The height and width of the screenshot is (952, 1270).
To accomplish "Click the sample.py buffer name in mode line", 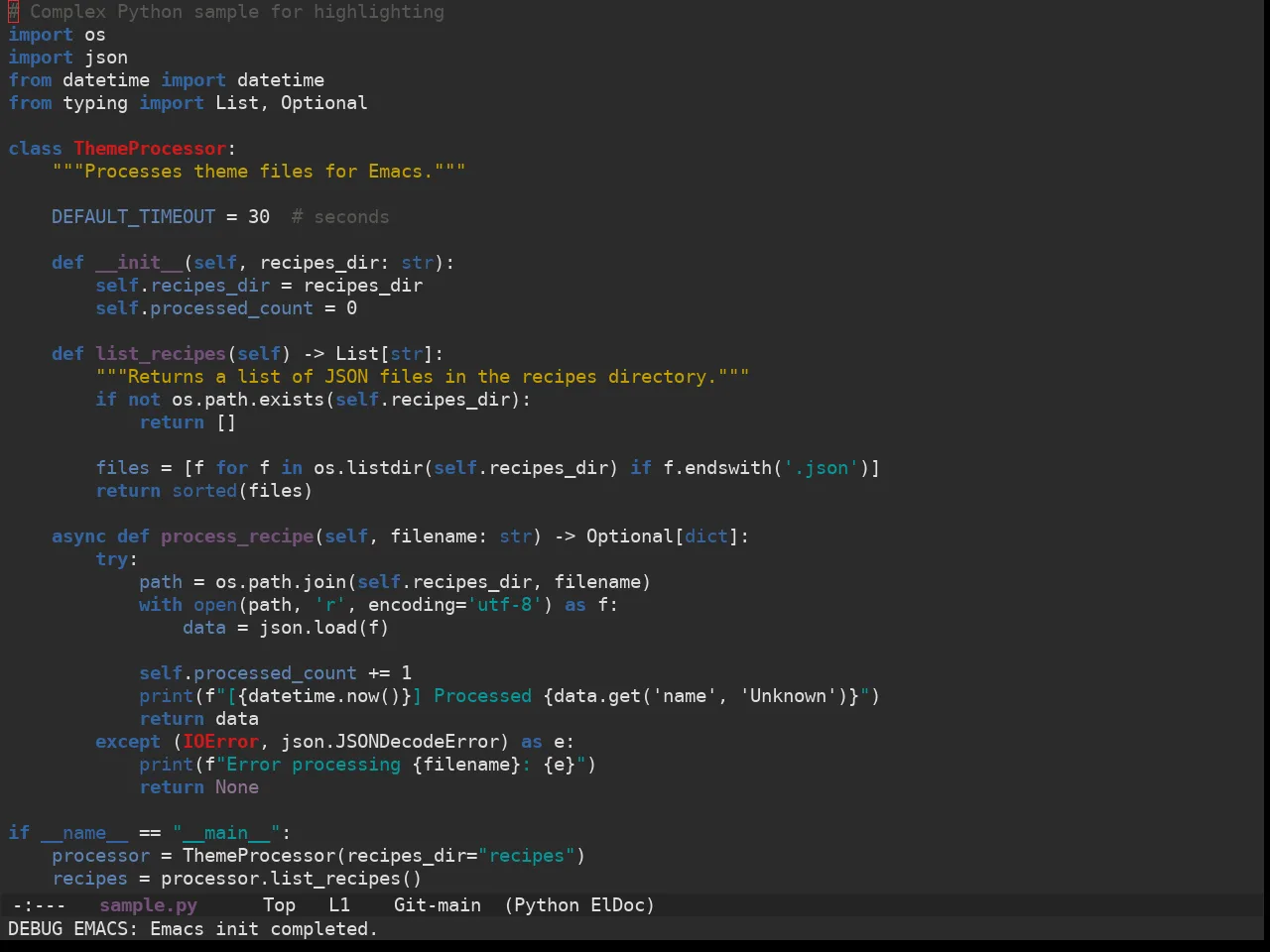I will (148, 905).
